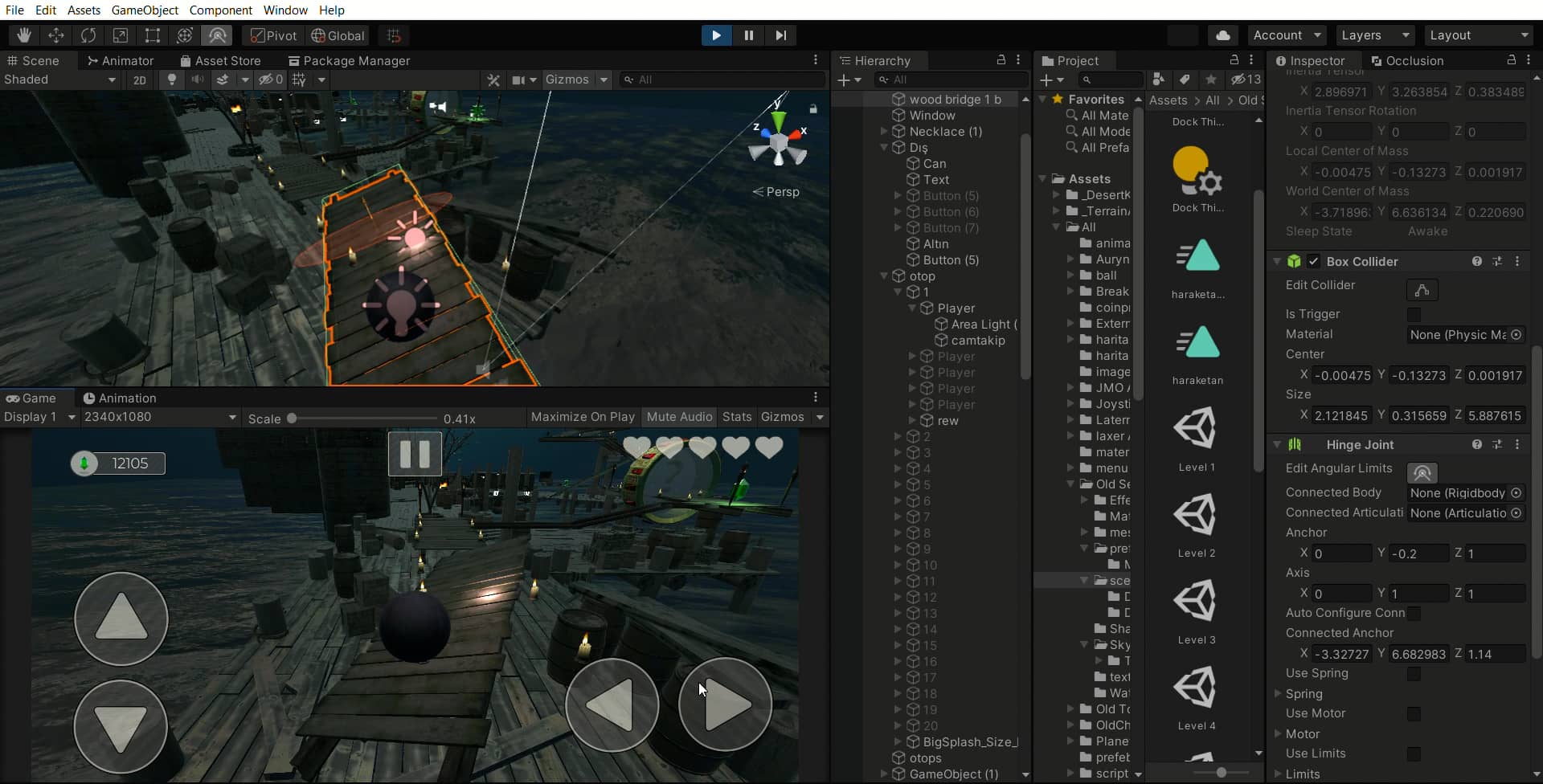Expand the Area Light object under Player
The image size is (1543, 784).
tap(929, 325)
